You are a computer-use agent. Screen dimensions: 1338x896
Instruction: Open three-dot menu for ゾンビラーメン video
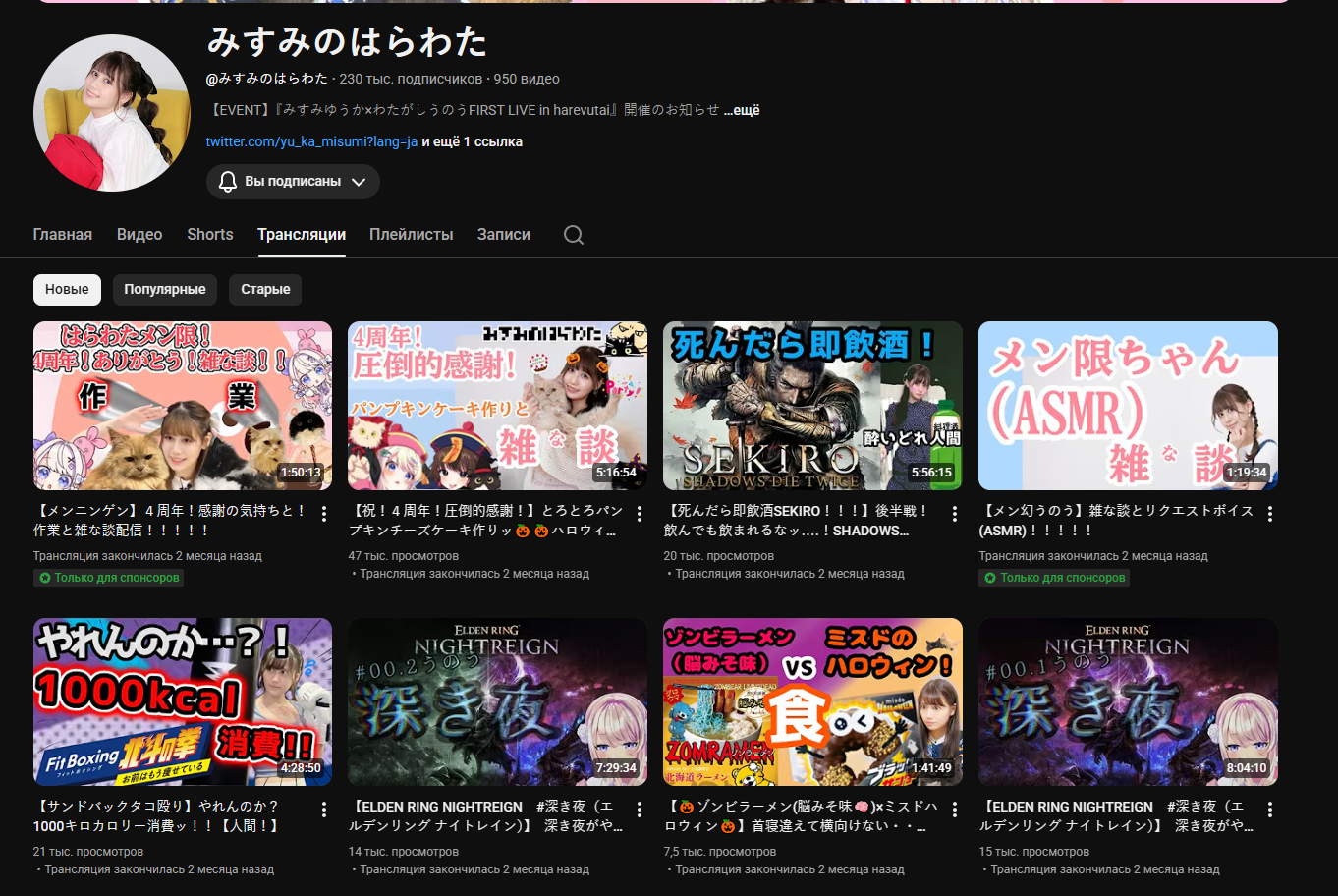point(955,810)
